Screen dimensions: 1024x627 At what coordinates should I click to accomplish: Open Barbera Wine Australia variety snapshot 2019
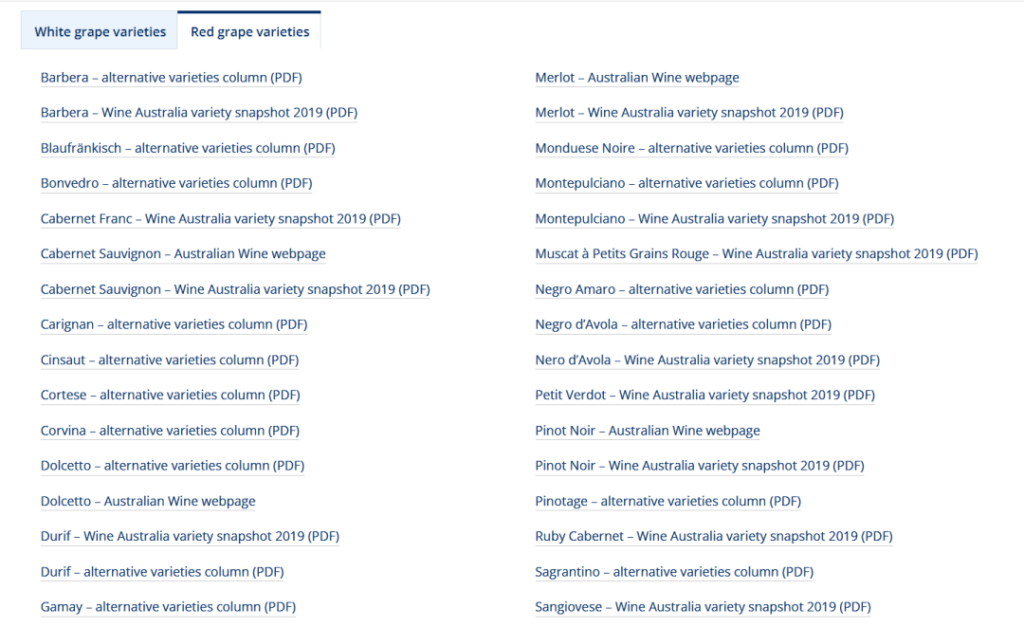tap(199, 113)
